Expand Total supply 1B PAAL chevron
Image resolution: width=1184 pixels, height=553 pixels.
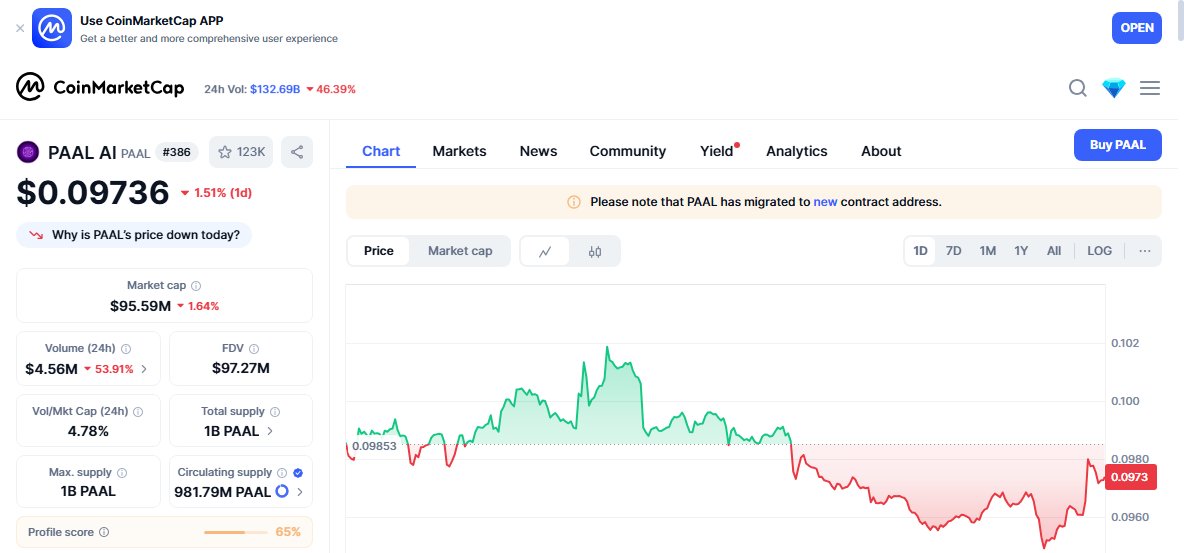[x=270, y=431]
